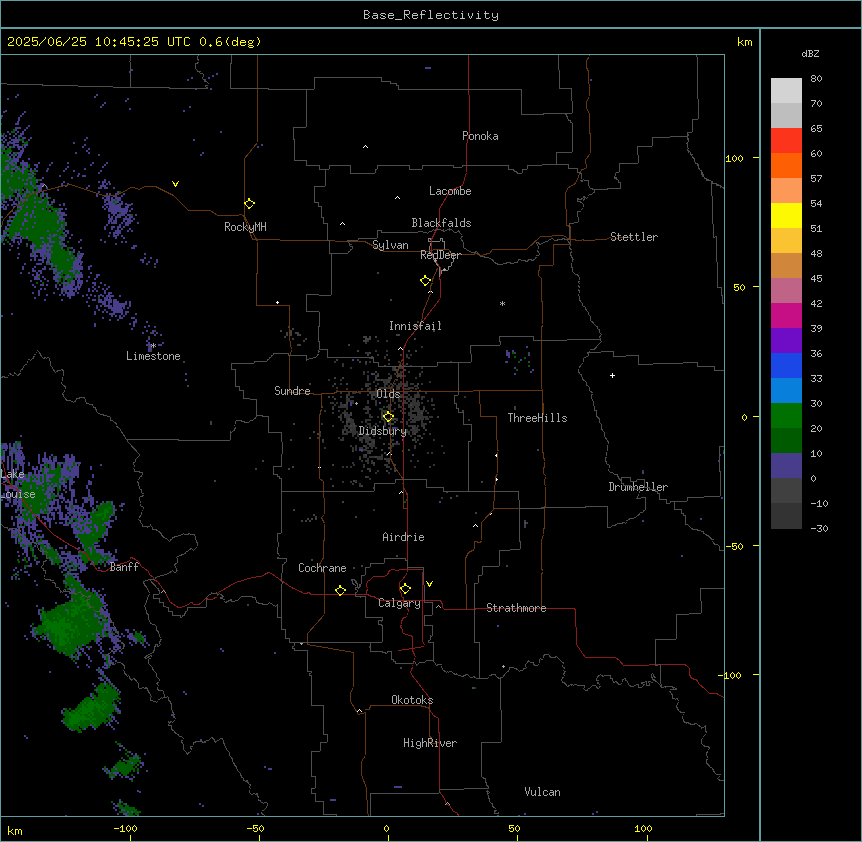Pick the 57 to 60 dBZ orange swatch
Image resolution: width=862 pixels, height=842 pixels.
click(786, 165)
